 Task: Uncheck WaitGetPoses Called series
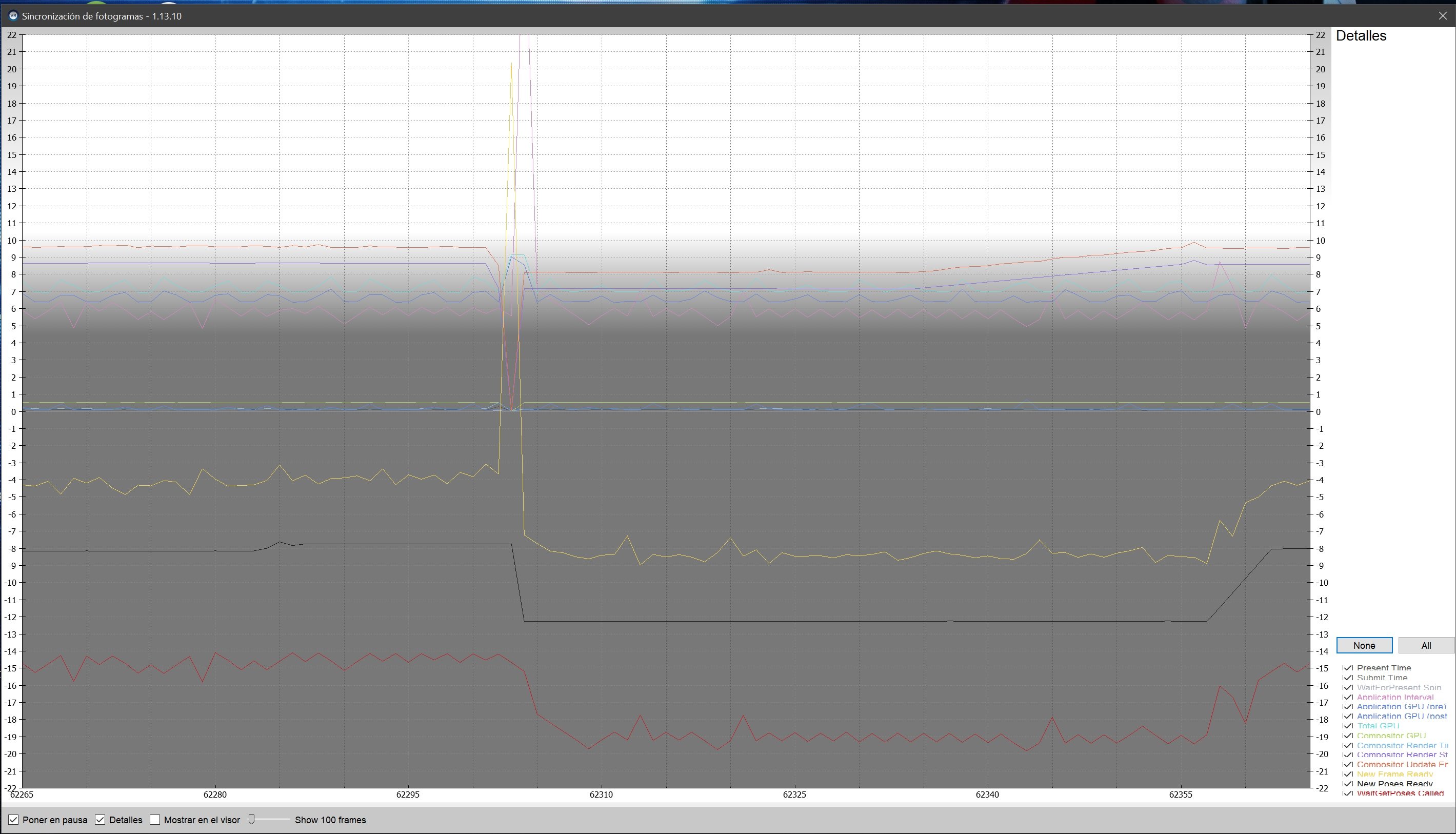pyautogui.click(x=1348, y=793)
